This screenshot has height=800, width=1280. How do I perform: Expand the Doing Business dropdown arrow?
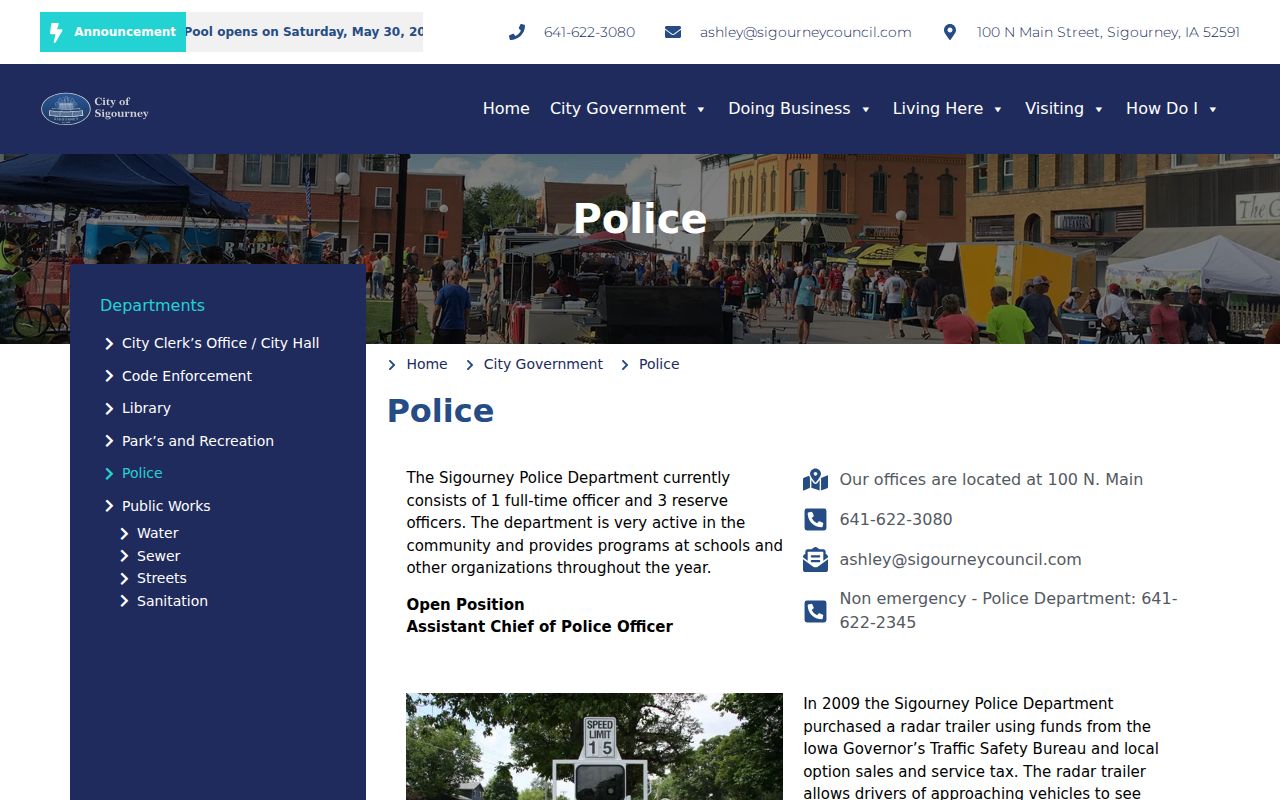point(866,109)
